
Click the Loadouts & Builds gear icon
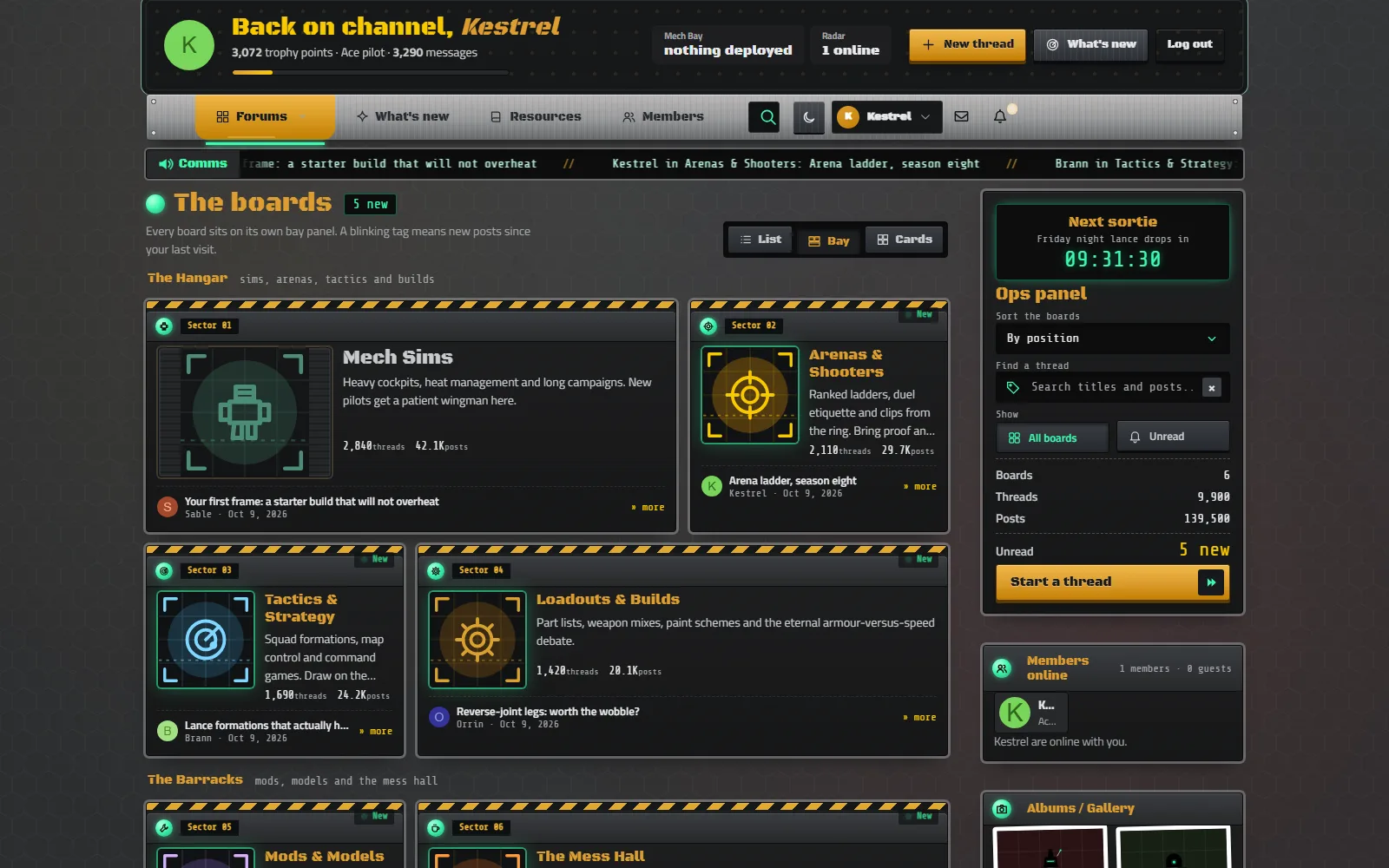(x=477, y=640)
